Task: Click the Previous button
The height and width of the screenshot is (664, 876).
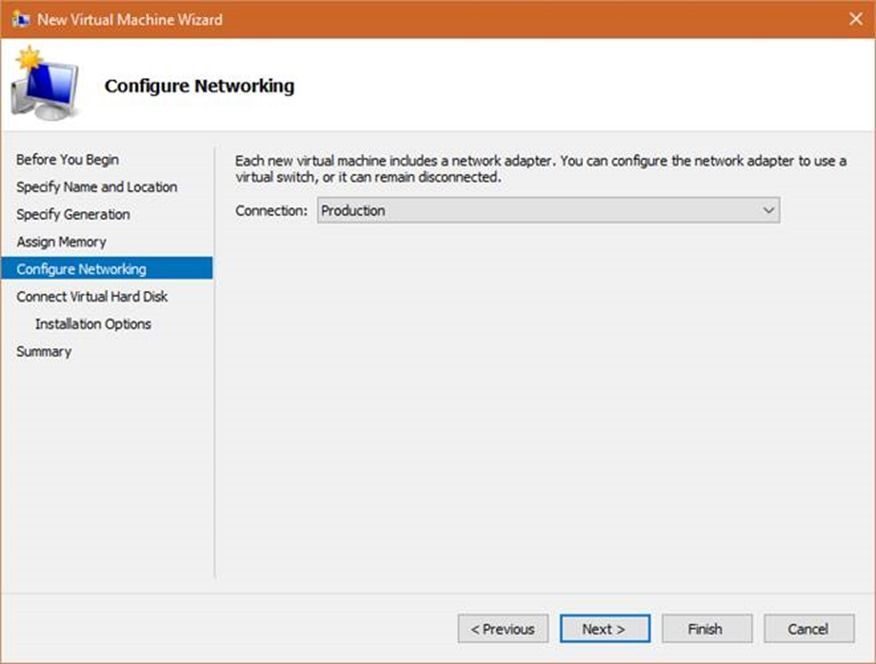Action: click(x=503, y=629)
